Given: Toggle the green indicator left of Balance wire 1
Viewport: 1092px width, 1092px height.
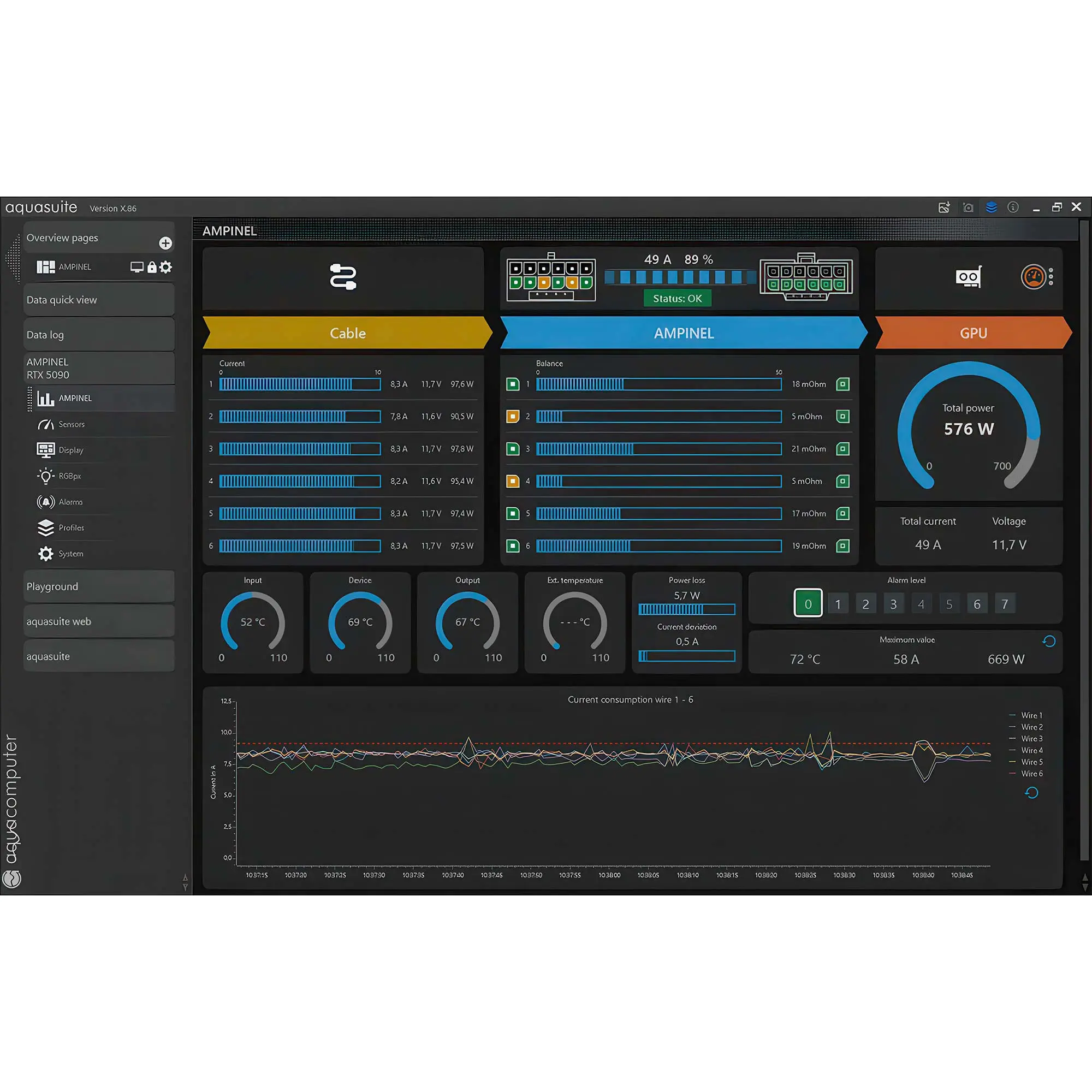Looking at the screenshot, I should pyautogui.click(x=513, y=384).
